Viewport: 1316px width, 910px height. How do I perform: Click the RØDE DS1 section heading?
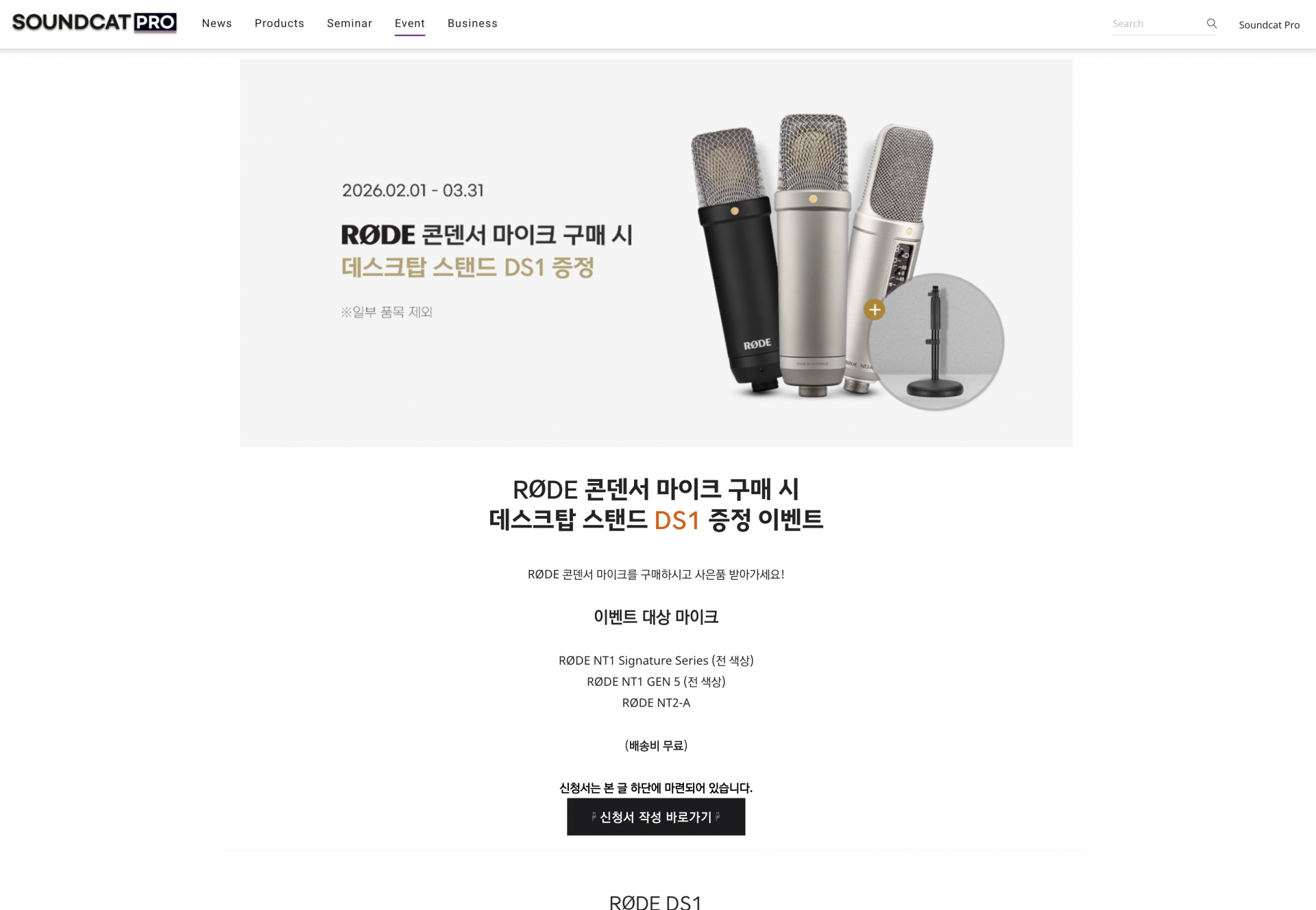tap(656, 902)
